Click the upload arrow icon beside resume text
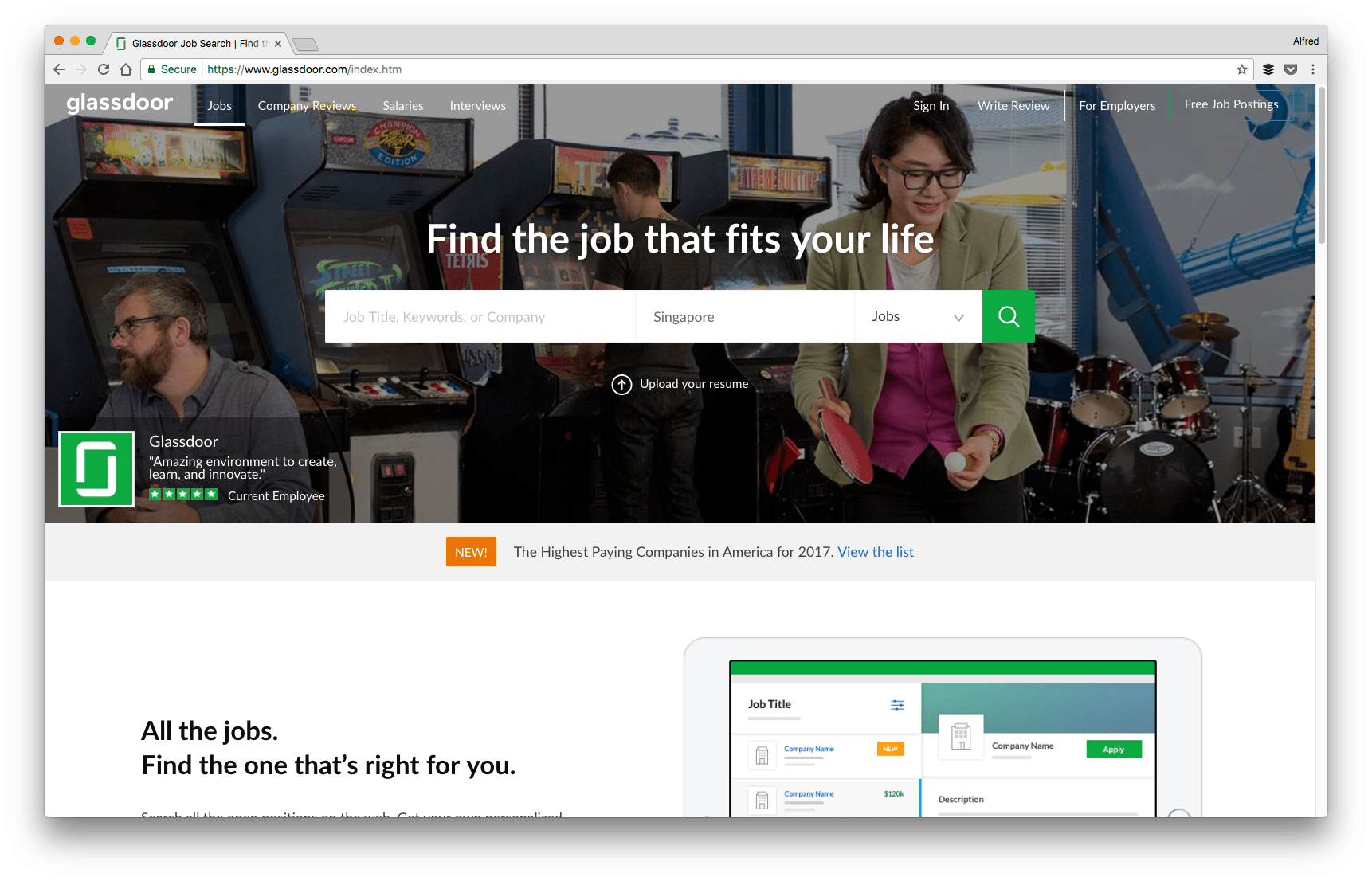 pos(622,384)
